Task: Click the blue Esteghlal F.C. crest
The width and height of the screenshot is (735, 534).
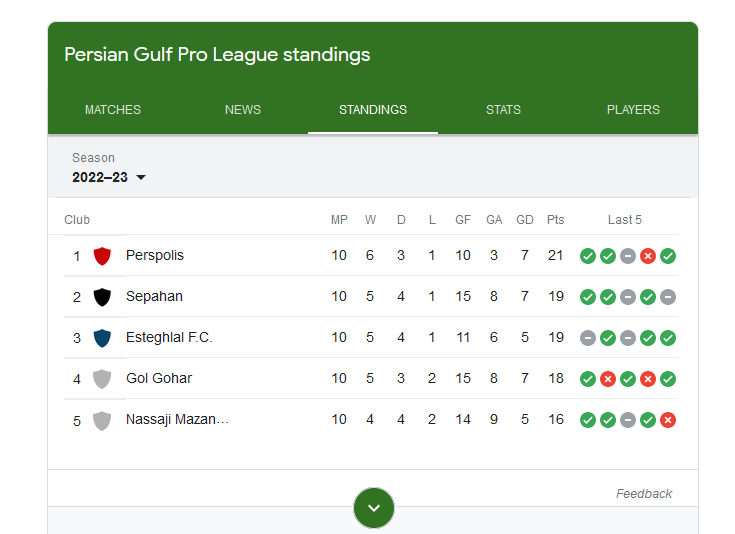Action: click(101, 338)
